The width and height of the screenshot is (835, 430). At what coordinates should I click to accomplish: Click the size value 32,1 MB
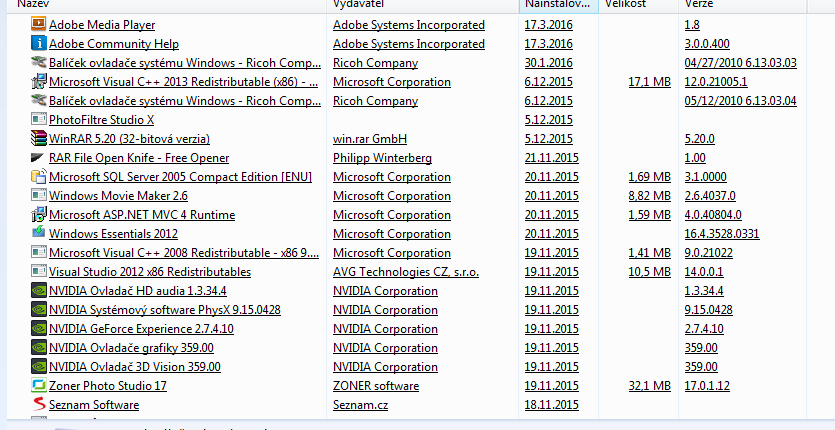click(x=650, y=386)
